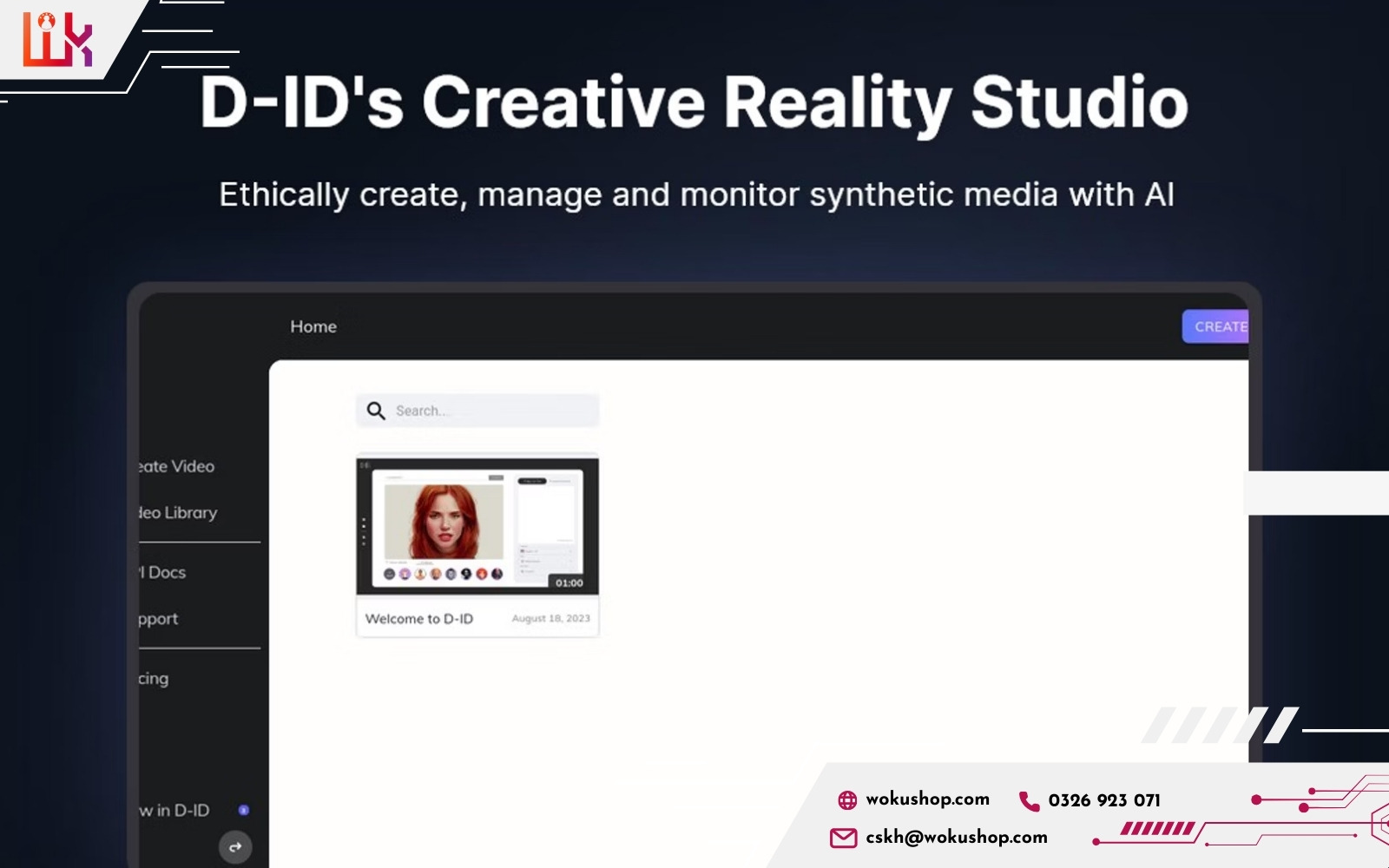Click the wokushop.com website link
Screen dimensions: 1389x868
(x=927, y=799)
